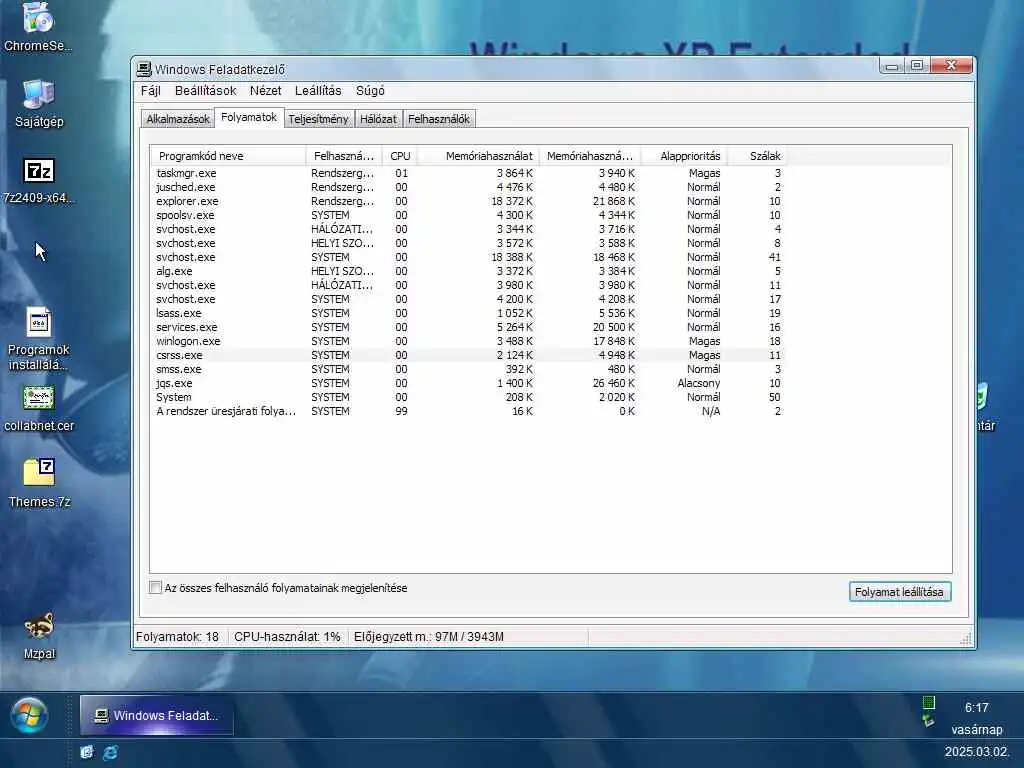Select the smss.exe process row
Screen dimensions: 1024x768
tap(468, 369)
